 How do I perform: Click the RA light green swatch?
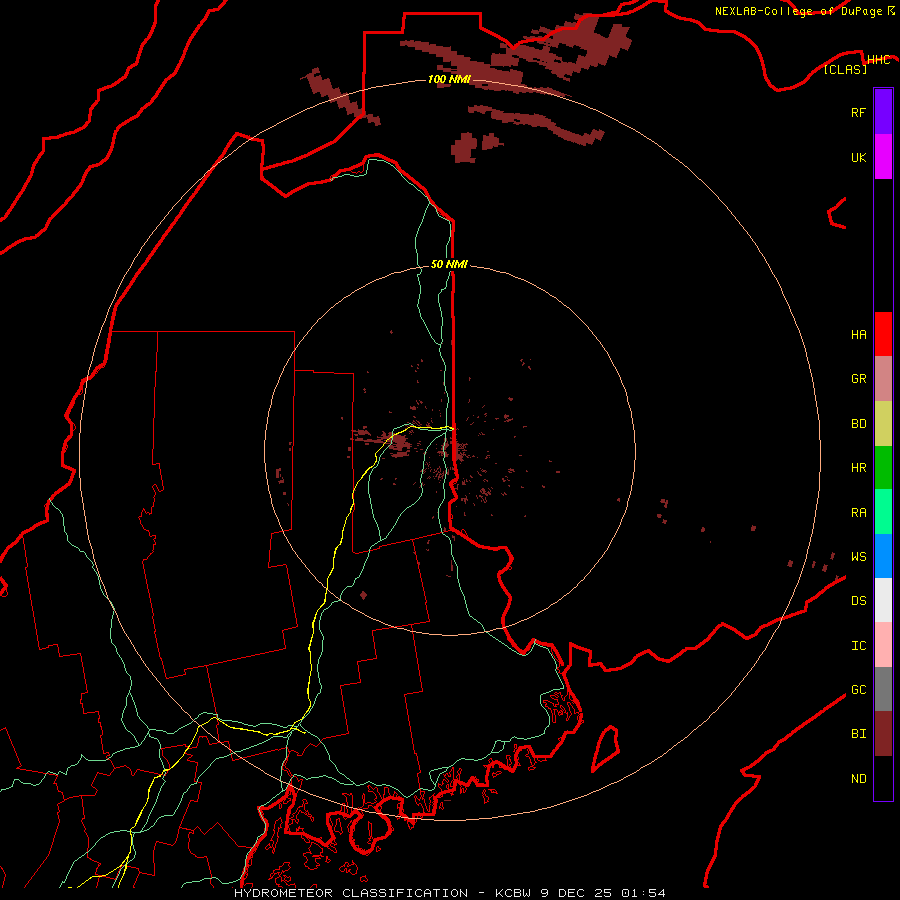click(883, 512)
